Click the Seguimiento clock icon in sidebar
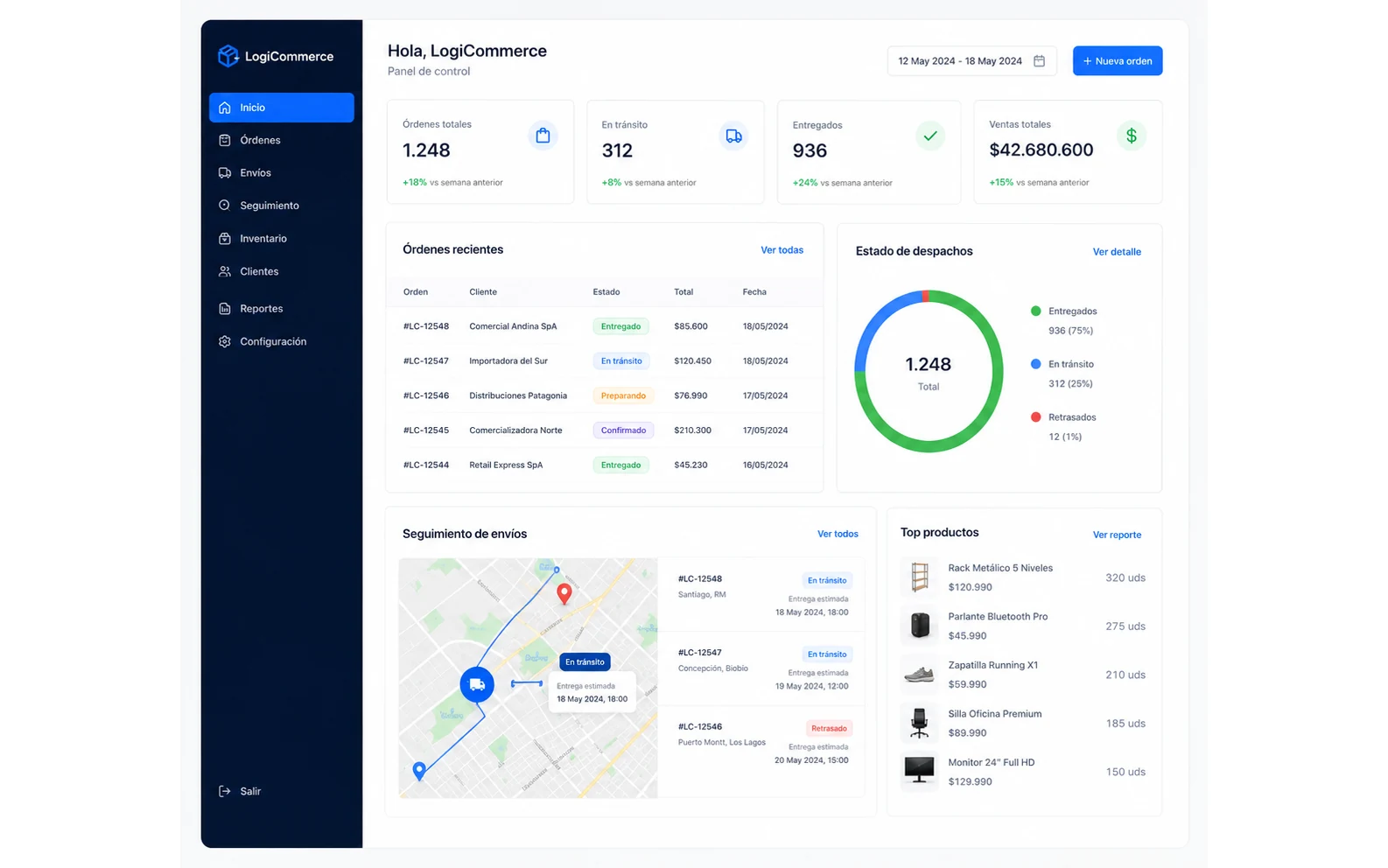The image size is (1388, 868). point(225,206)
